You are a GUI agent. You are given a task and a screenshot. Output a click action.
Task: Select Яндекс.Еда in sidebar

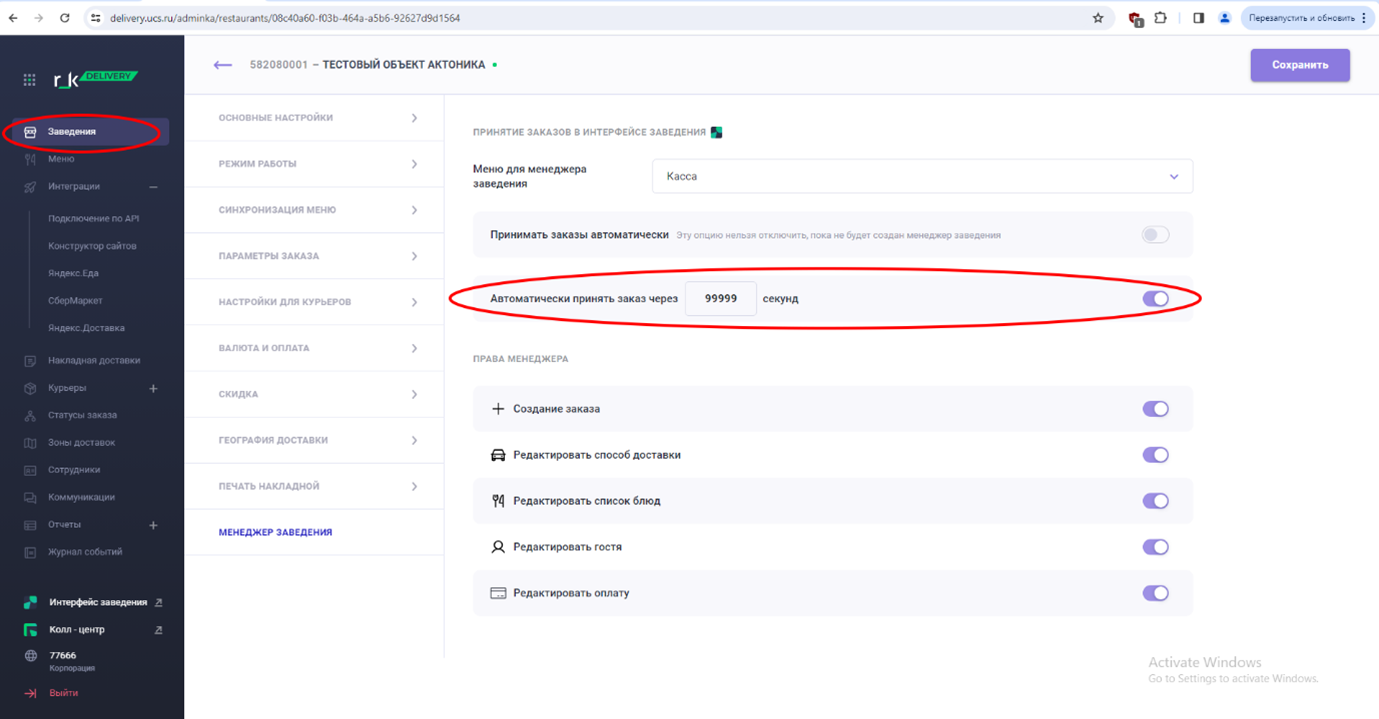tap(73, 273)
